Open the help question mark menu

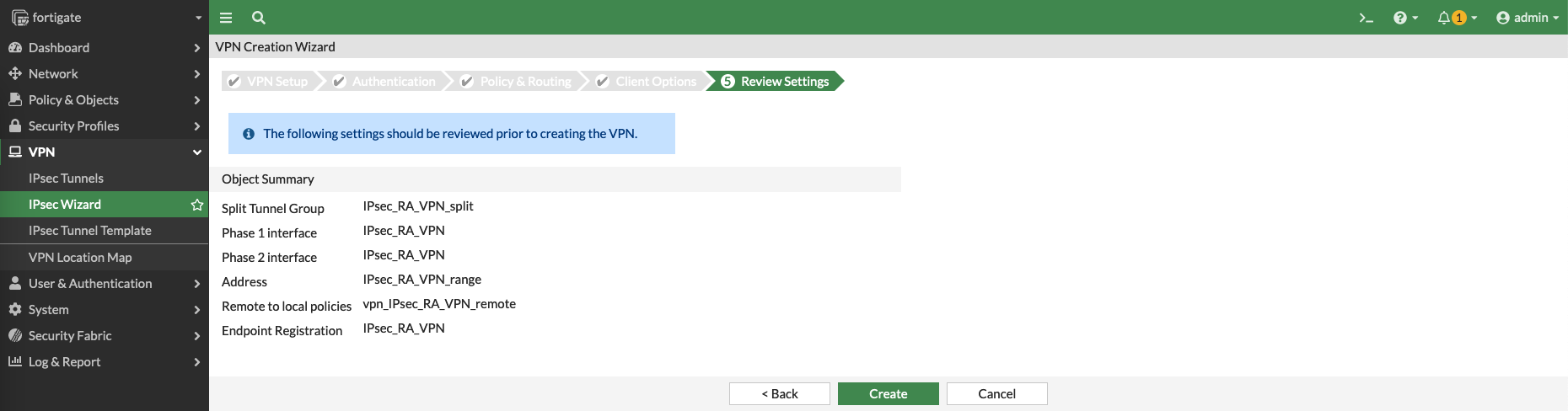1404,18
